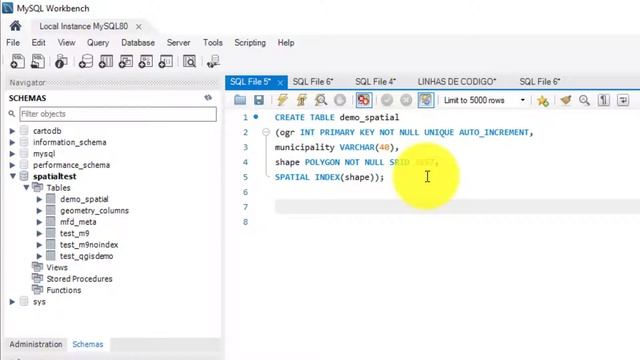Viewport: 640px width, 360px height.
Task: Beautify query broom icon
Action: coord(565,100)
